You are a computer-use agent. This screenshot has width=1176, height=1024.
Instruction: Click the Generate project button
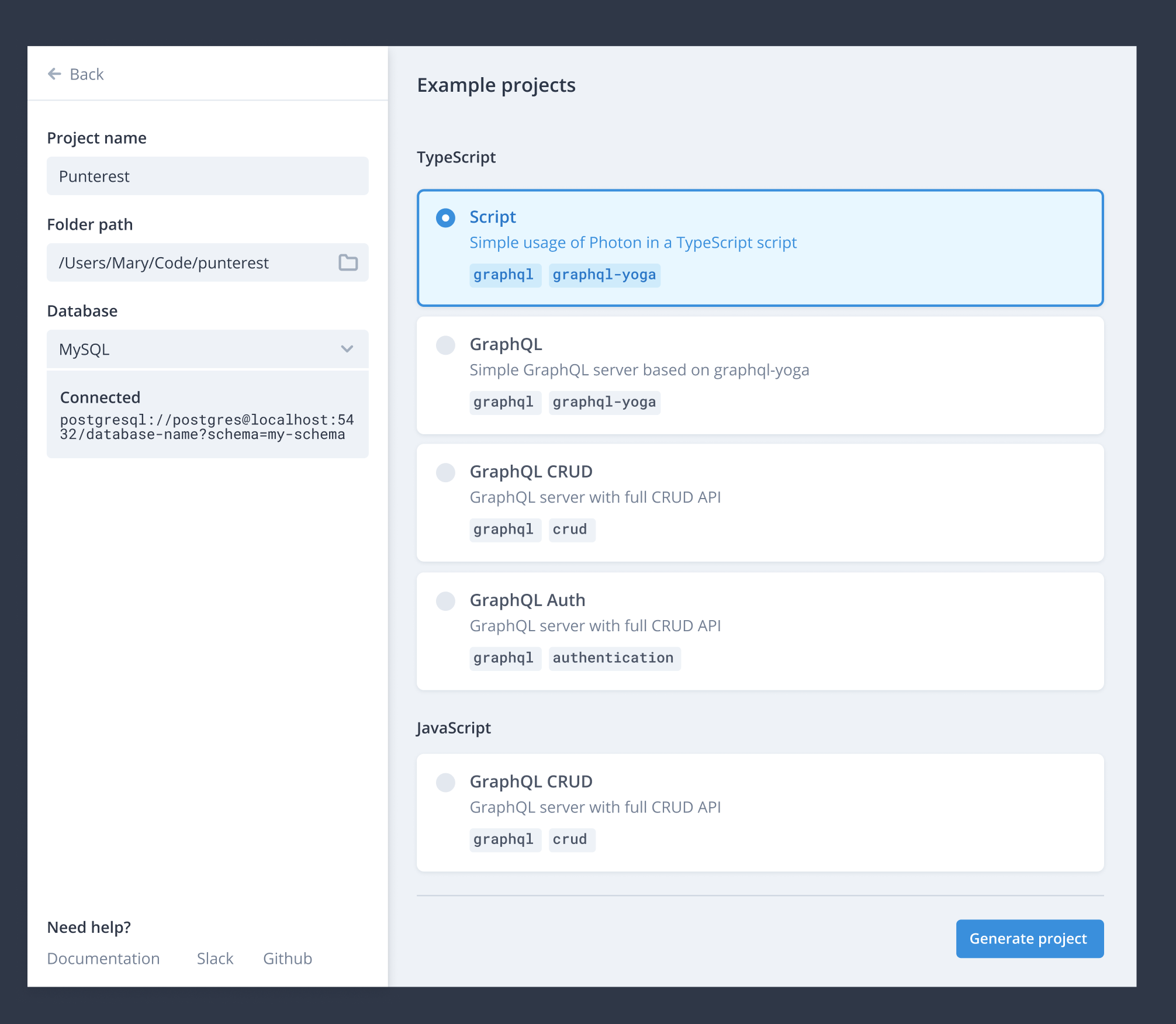1030,939
